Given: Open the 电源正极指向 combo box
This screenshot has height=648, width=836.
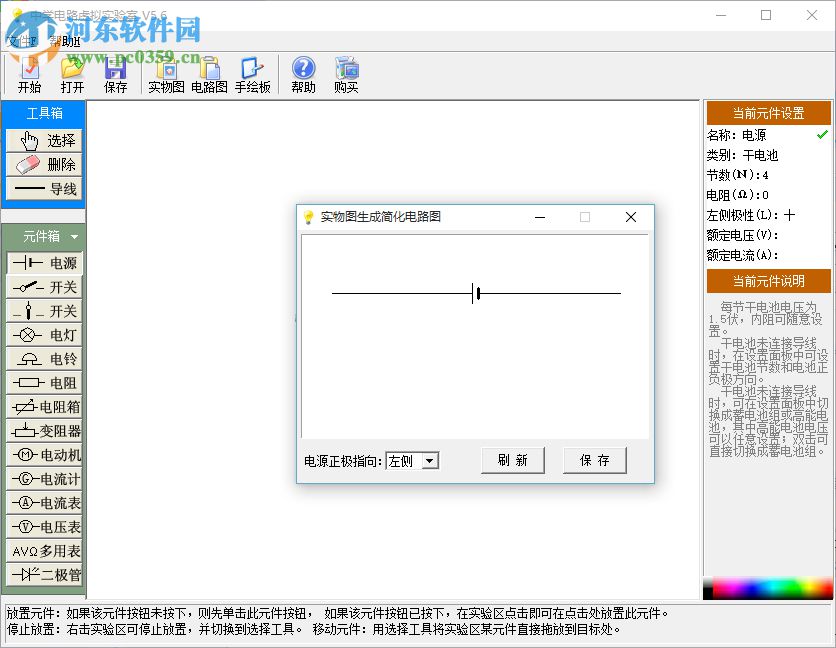Looking at the screenshot, I should coord(412,461).
